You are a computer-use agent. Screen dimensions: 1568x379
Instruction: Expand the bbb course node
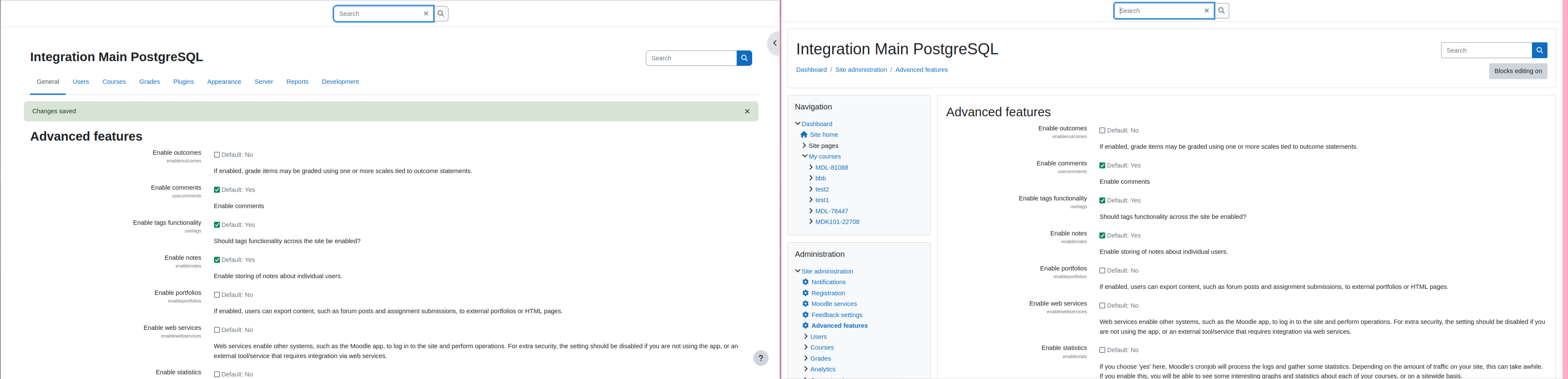click(x=811, y=179)
